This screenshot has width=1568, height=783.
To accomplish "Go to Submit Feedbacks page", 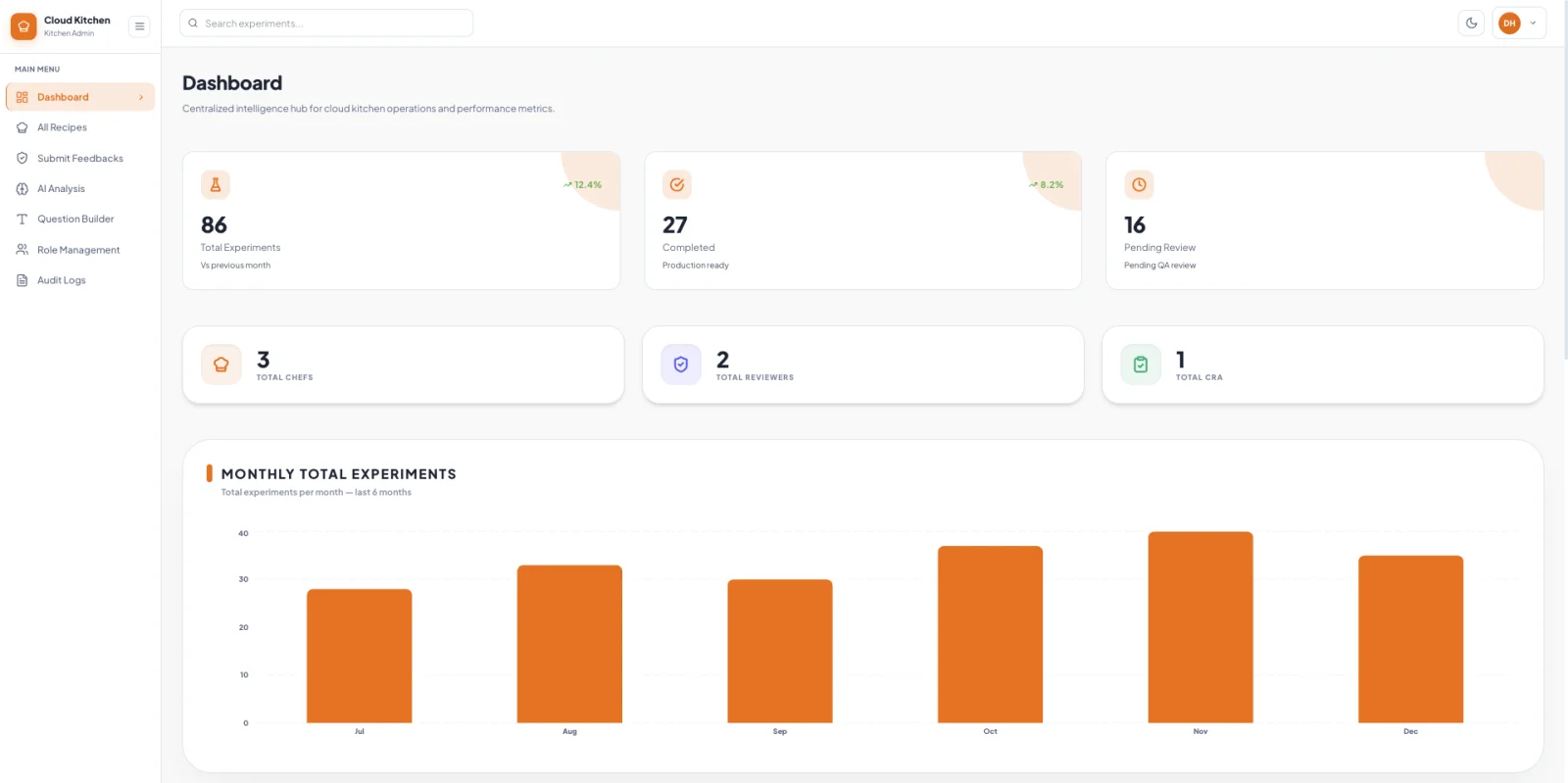I will click(80, 158).
